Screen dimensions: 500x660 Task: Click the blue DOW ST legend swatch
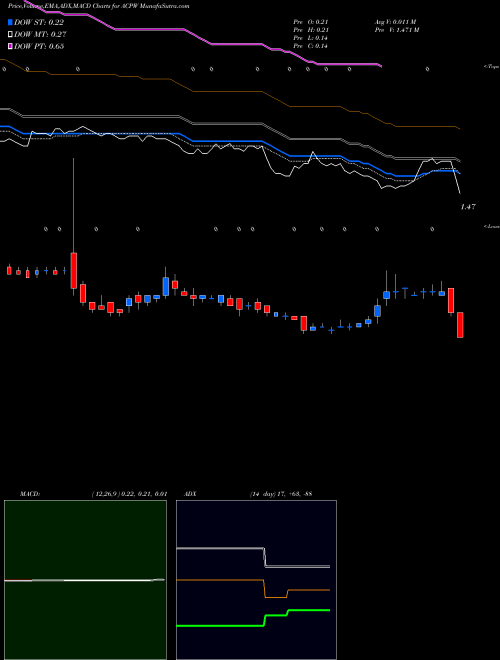10,22
